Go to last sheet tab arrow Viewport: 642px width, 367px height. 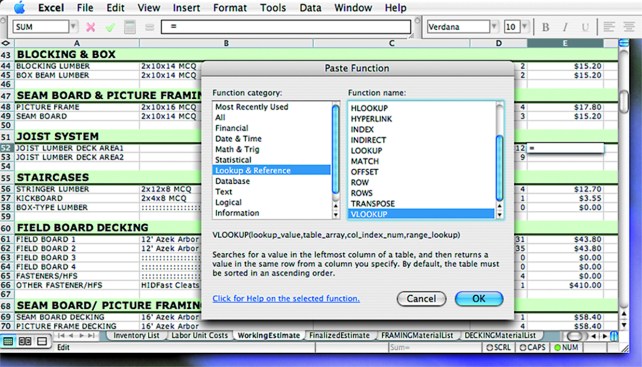(92, 335)
